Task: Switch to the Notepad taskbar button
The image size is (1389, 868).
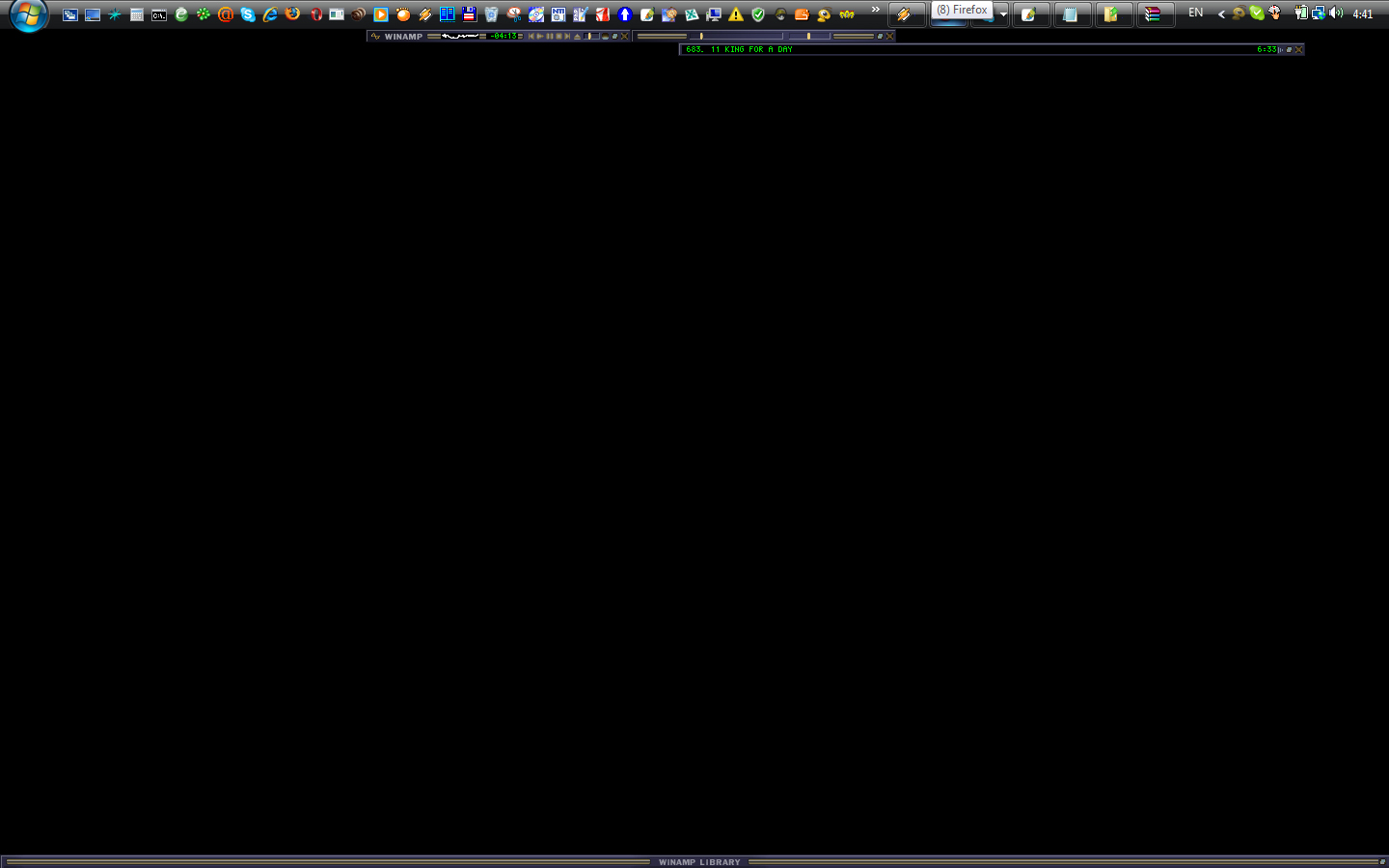Action: 1071,14
